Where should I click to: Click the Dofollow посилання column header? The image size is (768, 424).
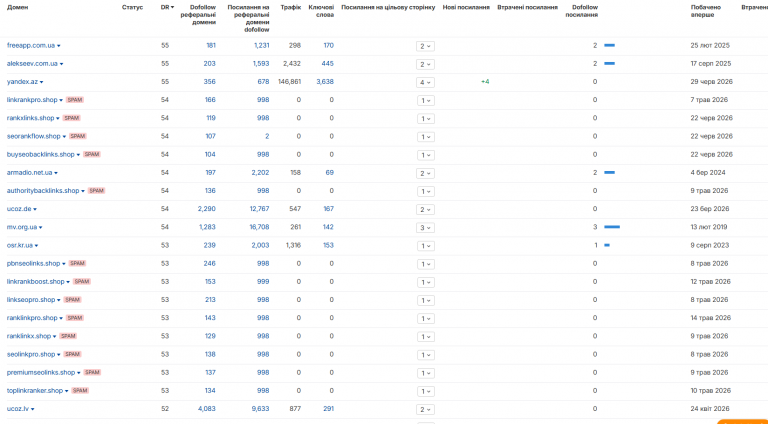[x=581, y=11]
